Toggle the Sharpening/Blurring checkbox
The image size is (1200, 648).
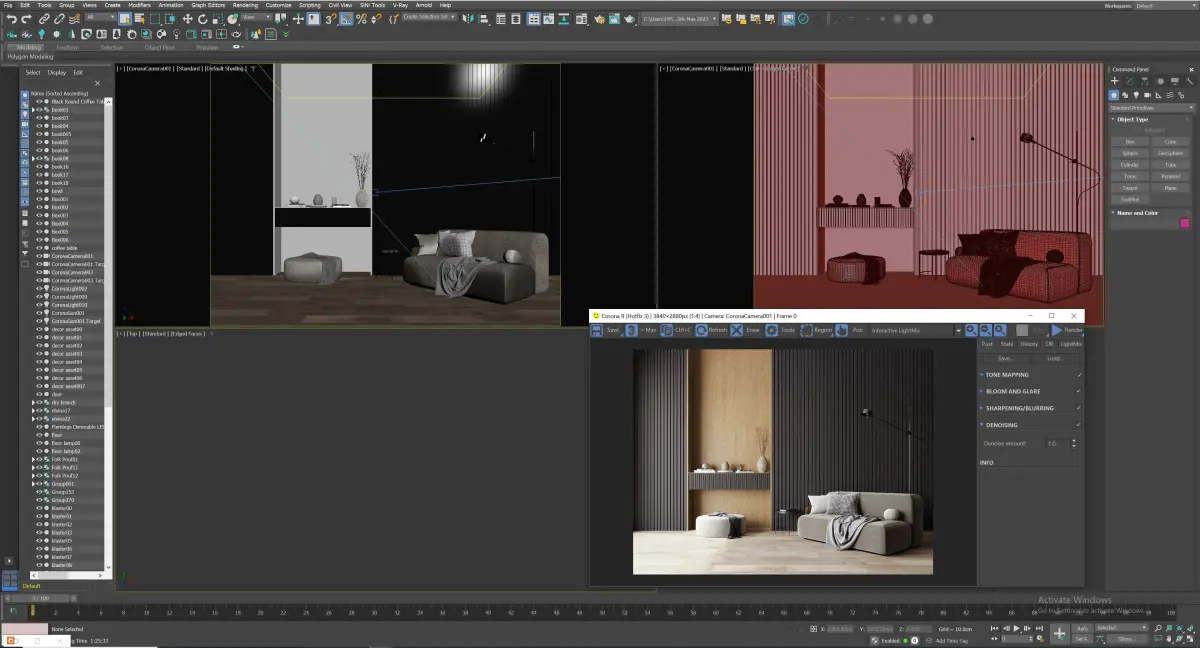point(1078,408)
